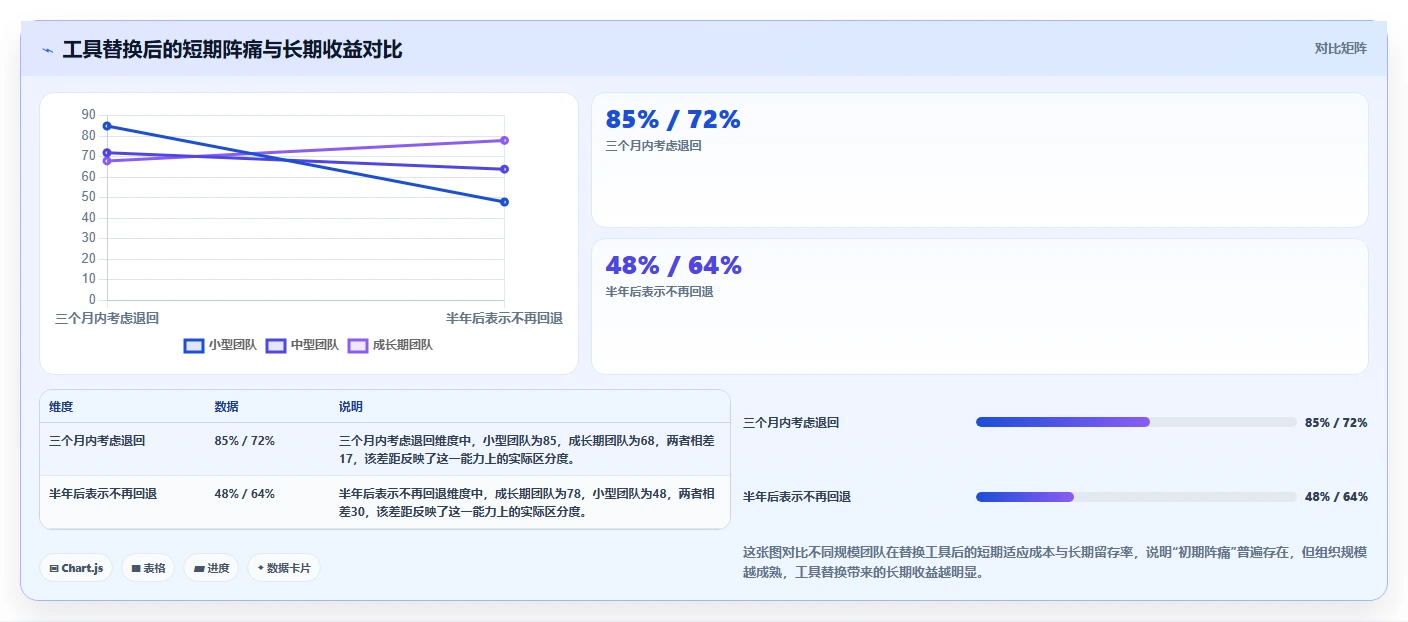Viewport: 1408px width, 622px height.
Task: Toggle the 中型团队 legend item
Action: pyautogui.click(x=302, y=345)
